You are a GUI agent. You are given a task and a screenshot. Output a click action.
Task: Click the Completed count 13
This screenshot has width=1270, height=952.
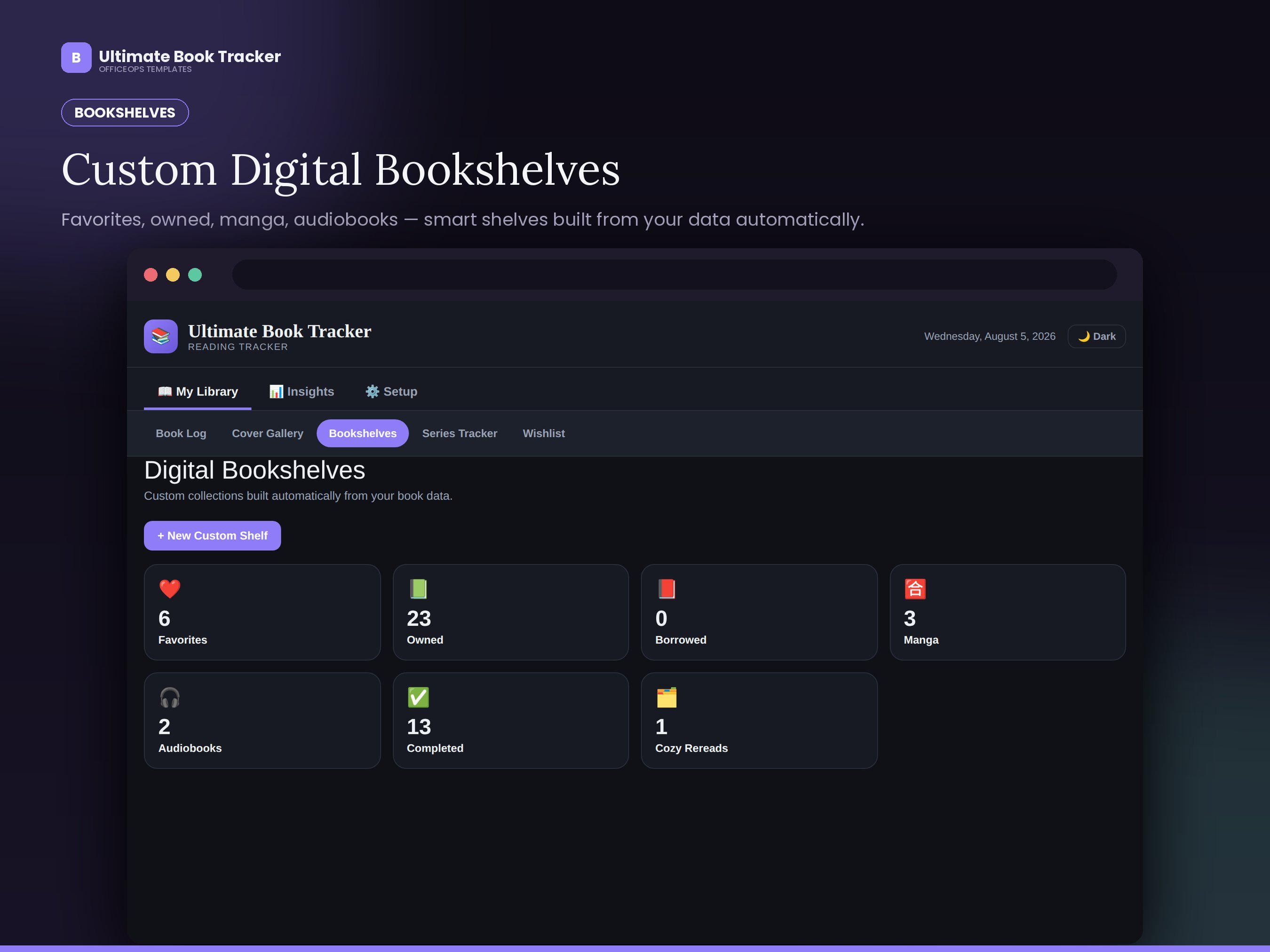tap(419, 726)
